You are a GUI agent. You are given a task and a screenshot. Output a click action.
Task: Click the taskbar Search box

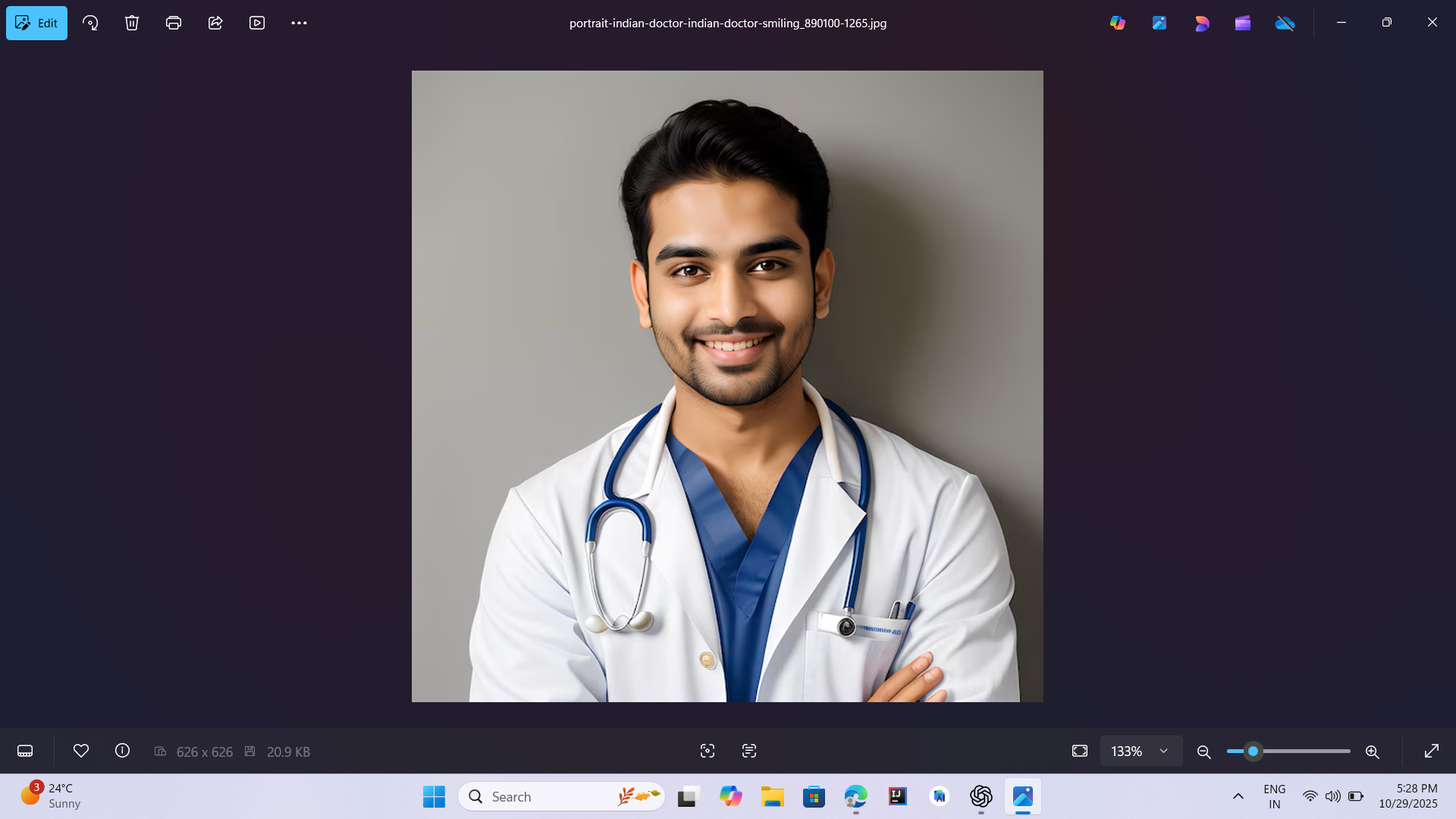pos(561,796)
